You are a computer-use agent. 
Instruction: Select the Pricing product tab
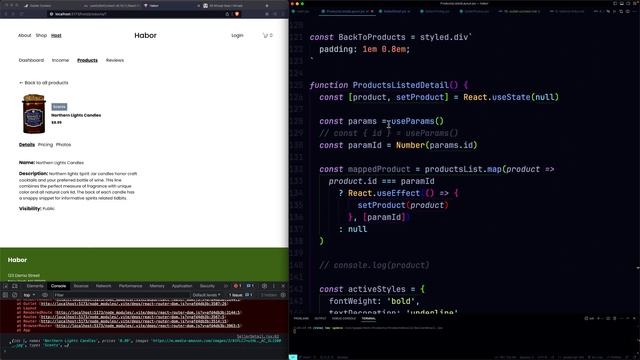pos(45,144)
